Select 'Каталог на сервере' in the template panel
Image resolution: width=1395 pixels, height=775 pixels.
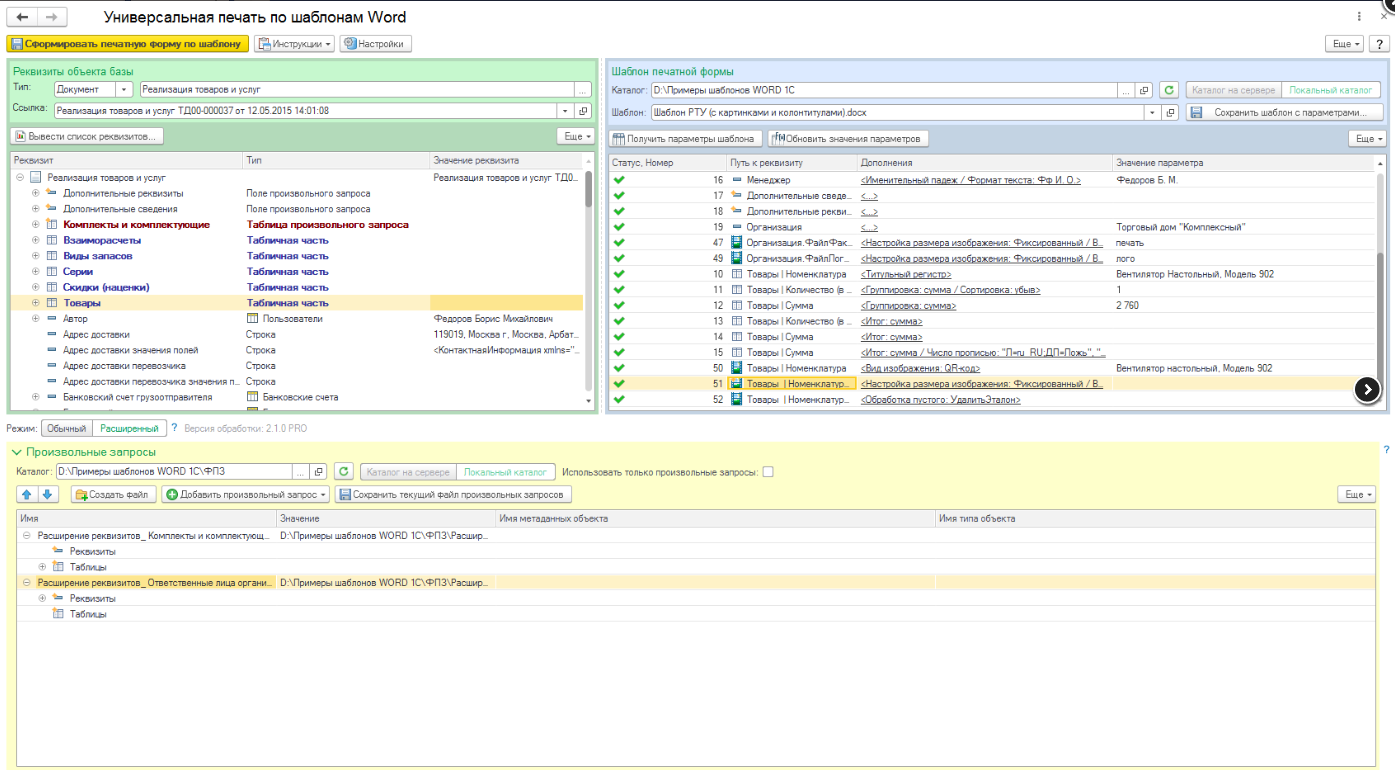[1233, 90]
